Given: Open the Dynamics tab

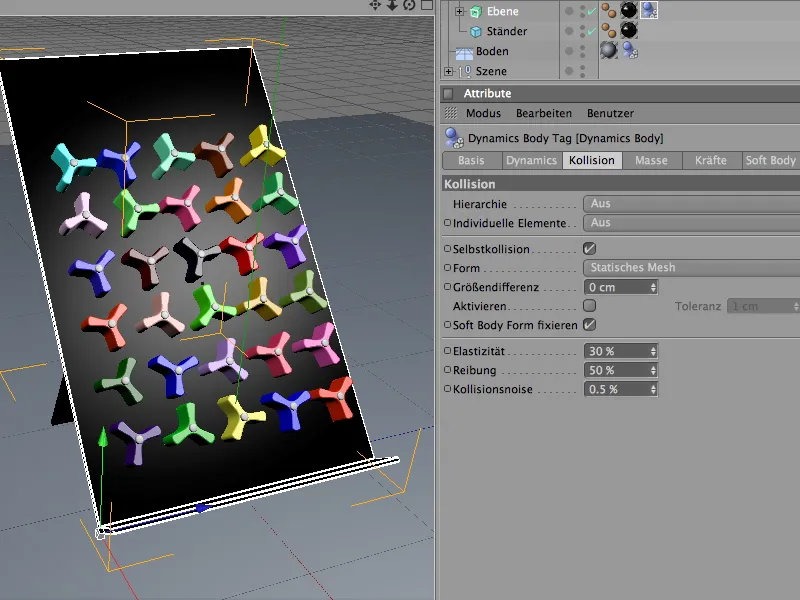Looking at the screenshot, I should tap(531, 161).
